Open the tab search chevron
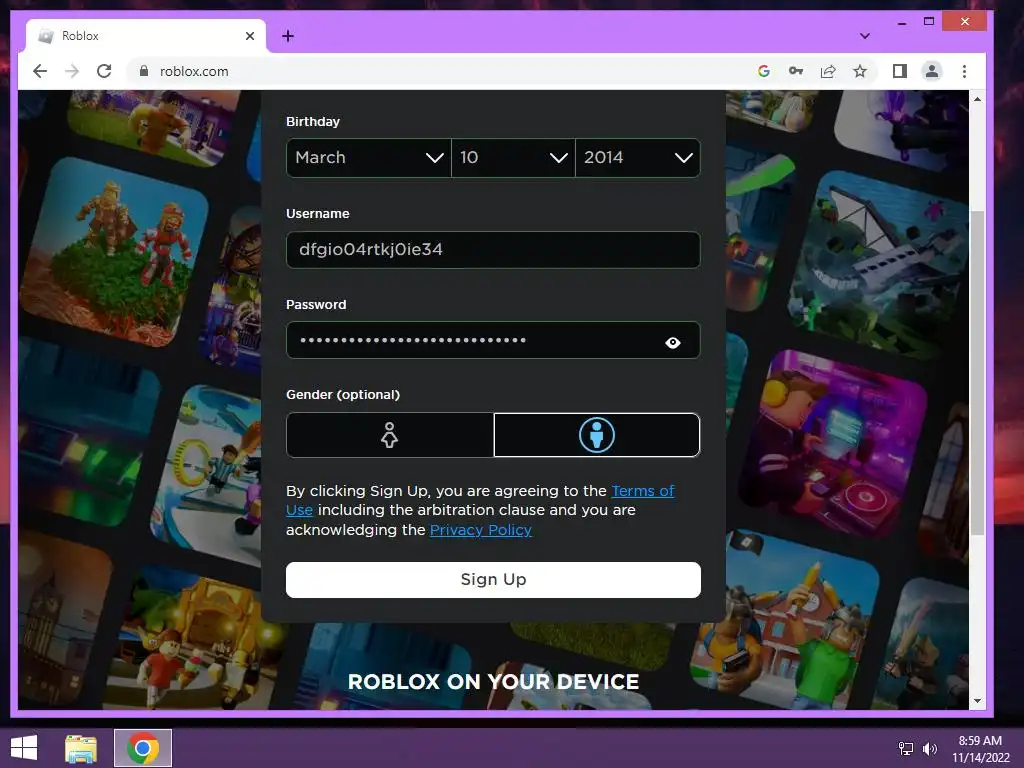This screenshot has width=1024, height=768. point(865,36)
